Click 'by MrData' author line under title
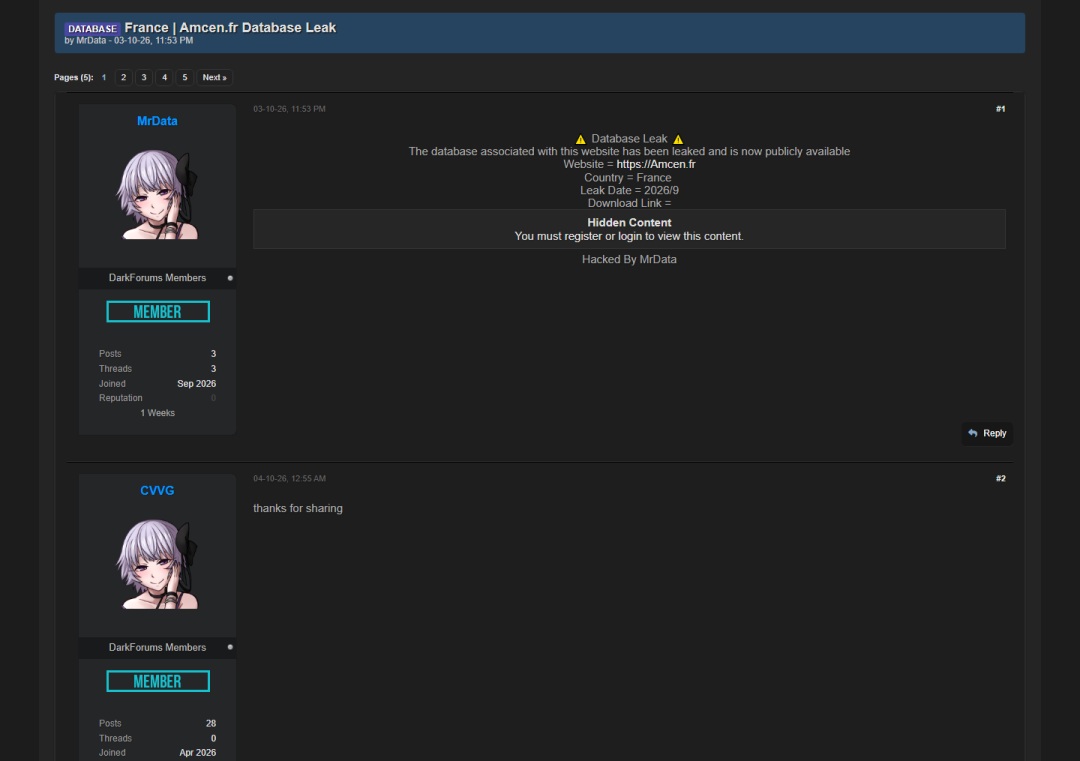The height and width of the screenshot is (761, 1080). 85,41
